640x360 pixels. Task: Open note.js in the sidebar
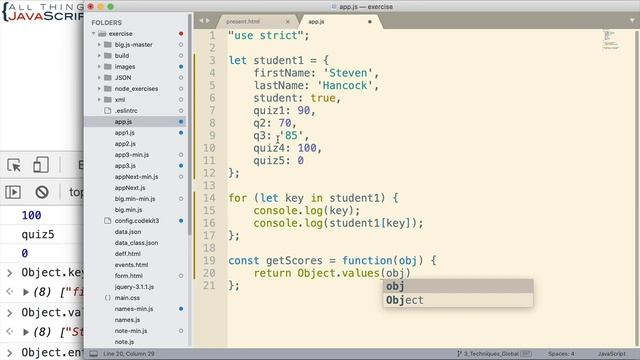(x=124, y=342)
